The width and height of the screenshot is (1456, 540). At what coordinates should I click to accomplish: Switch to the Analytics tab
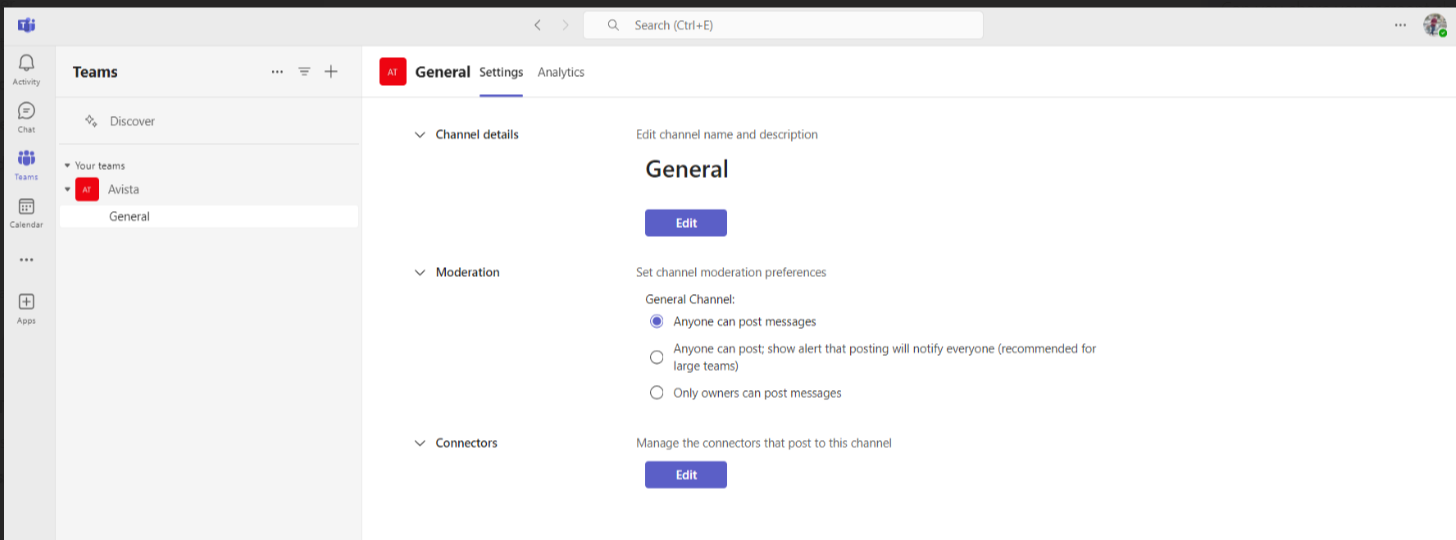click(x=561, y=72)
